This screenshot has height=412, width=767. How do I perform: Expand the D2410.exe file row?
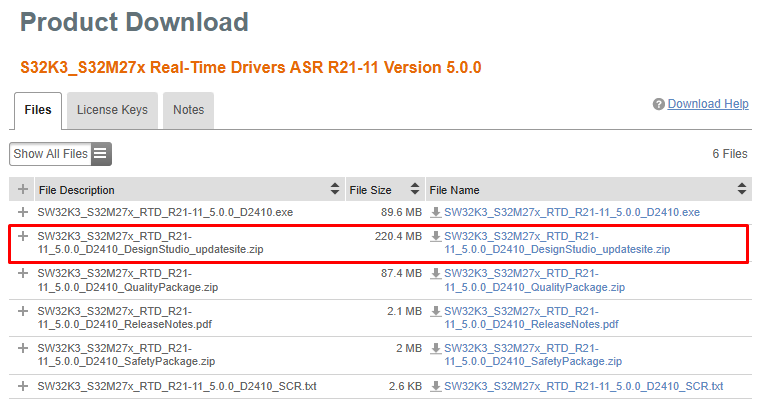pyautogui.click(x=23, y=212)
